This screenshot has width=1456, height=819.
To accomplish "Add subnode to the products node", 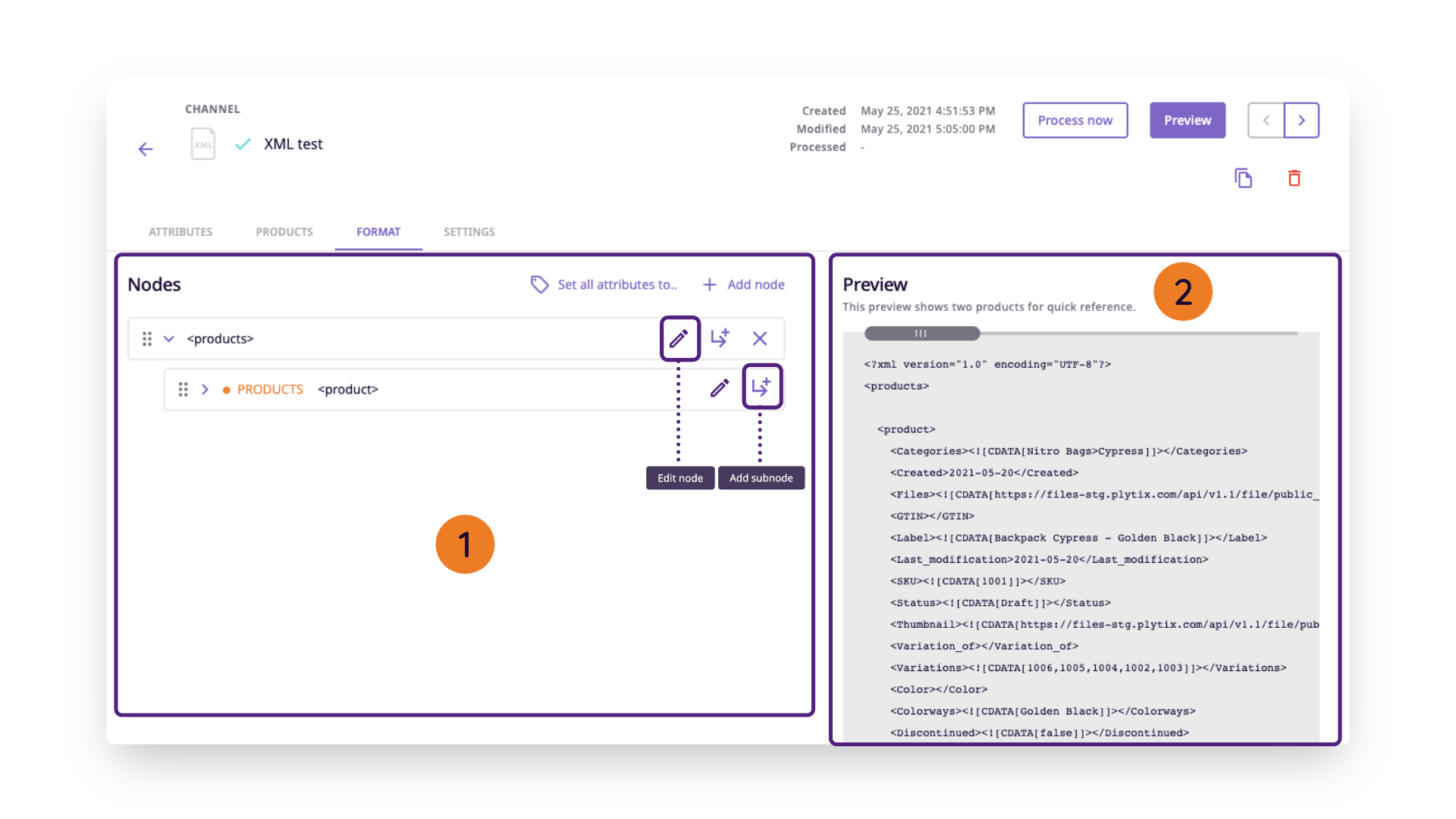I will click(720, 338).
